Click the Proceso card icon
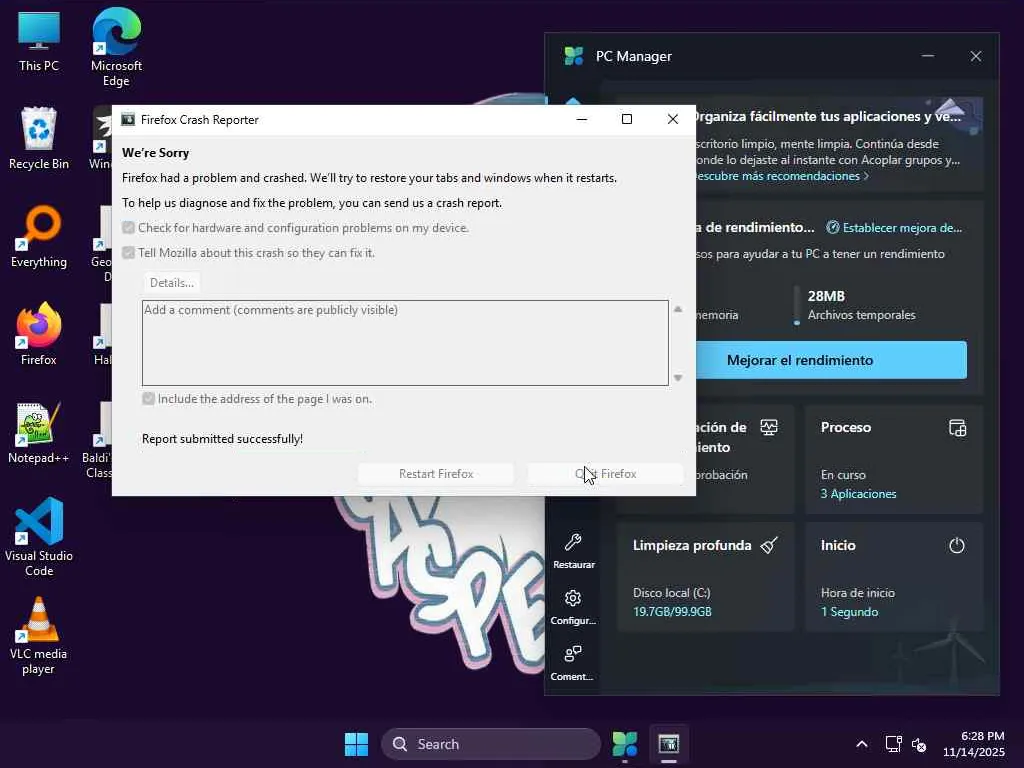Screen dimensions: 1024x768 957,428
